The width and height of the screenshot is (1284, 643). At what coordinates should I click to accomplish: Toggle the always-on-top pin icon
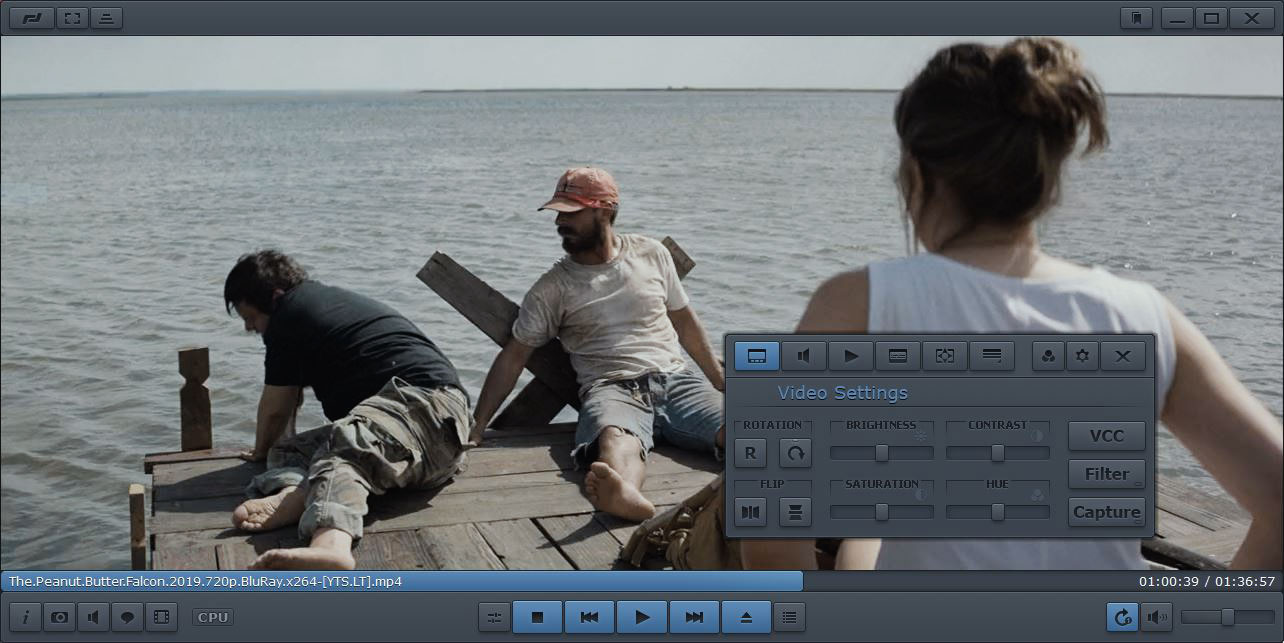pos(1136,18)
